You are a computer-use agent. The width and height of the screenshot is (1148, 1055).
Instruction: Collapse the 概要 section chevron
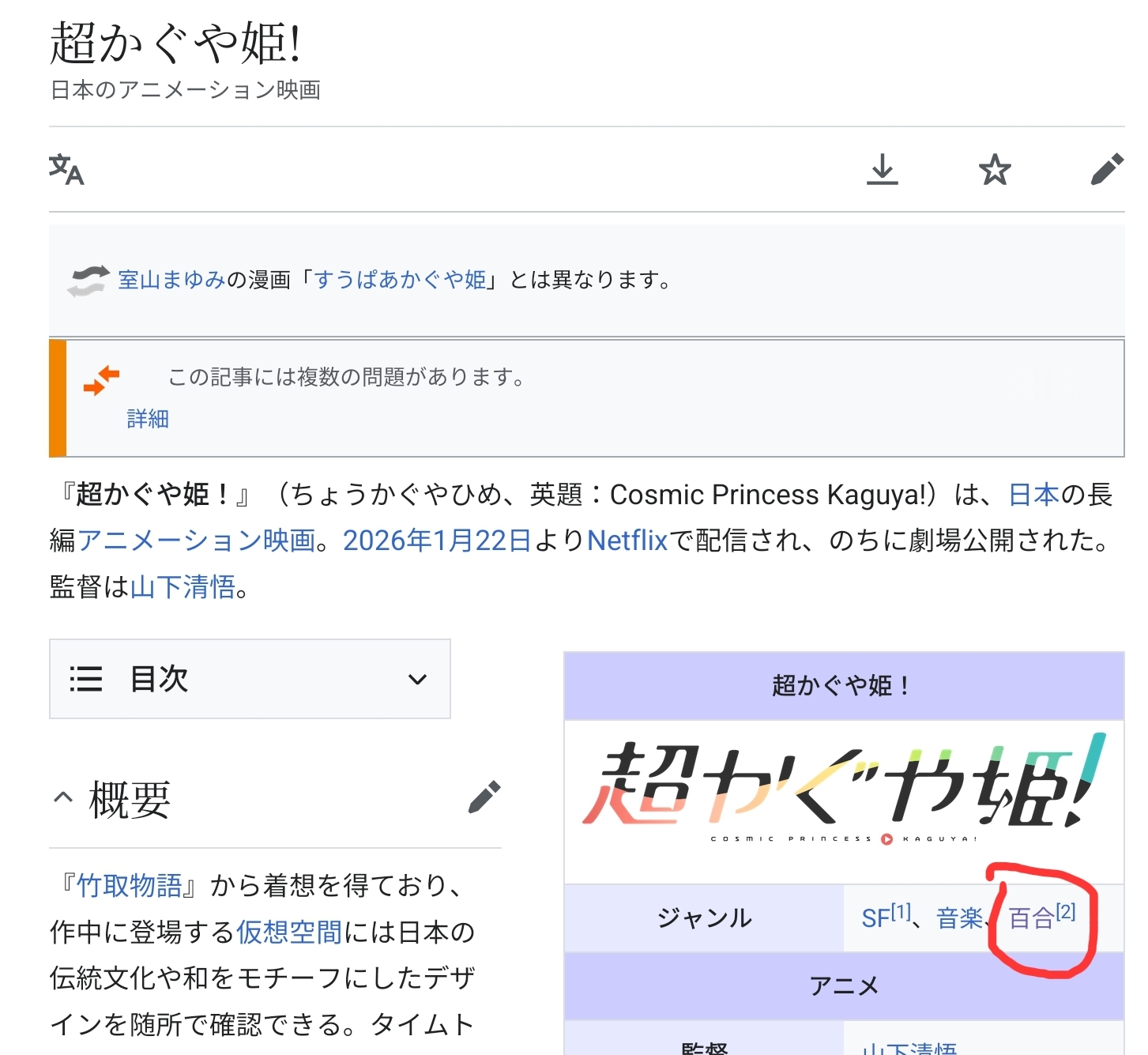pos(63,797)
